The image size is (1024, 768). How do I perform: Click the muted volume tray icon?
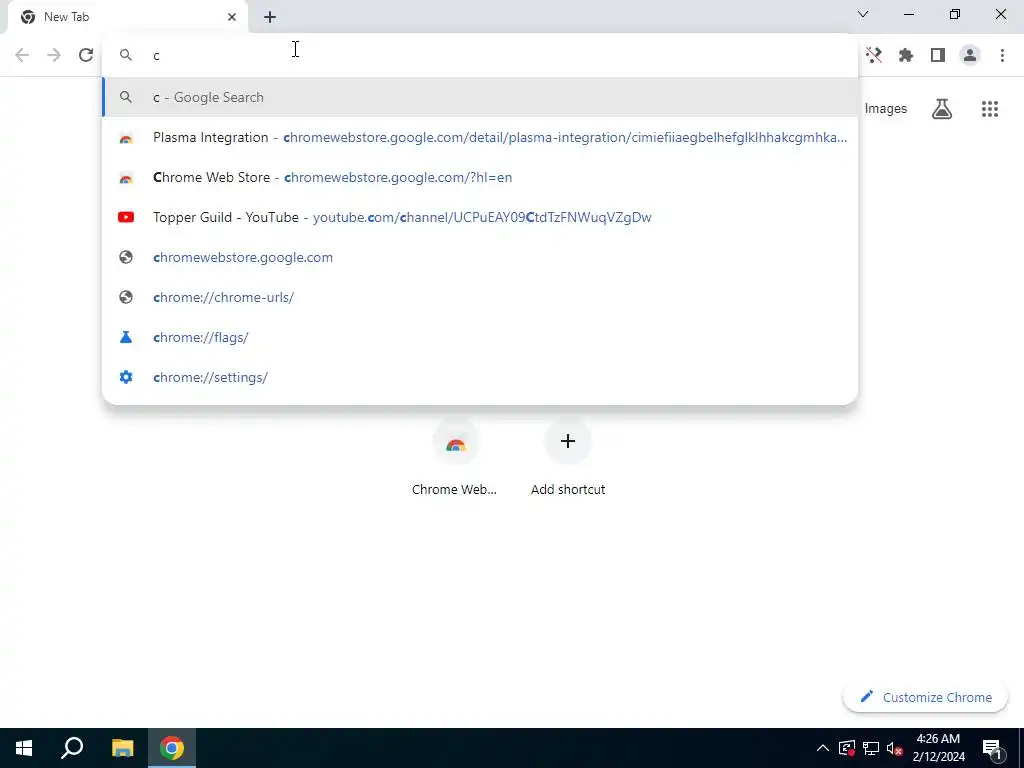895,748
